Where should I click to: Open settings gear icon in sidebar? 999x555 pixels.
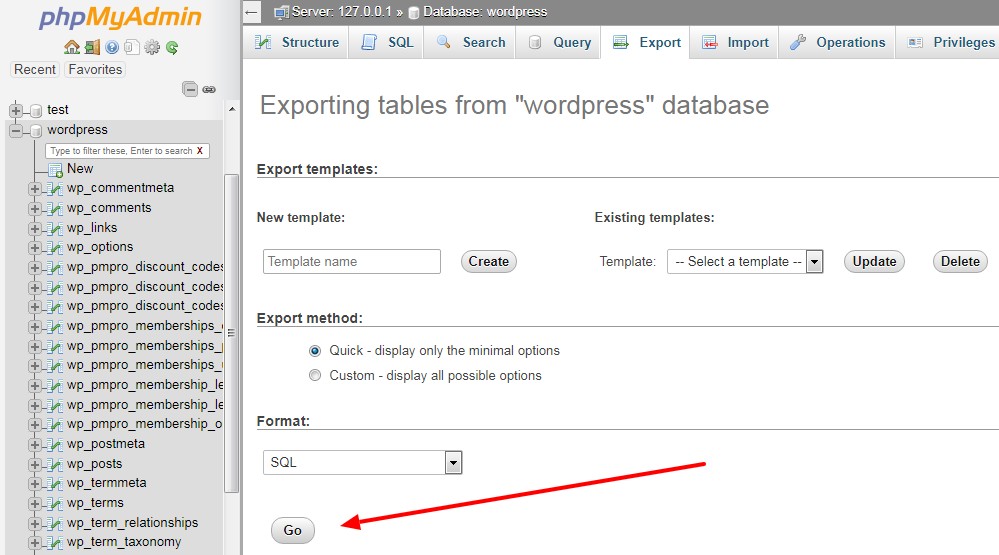(152, 47)
